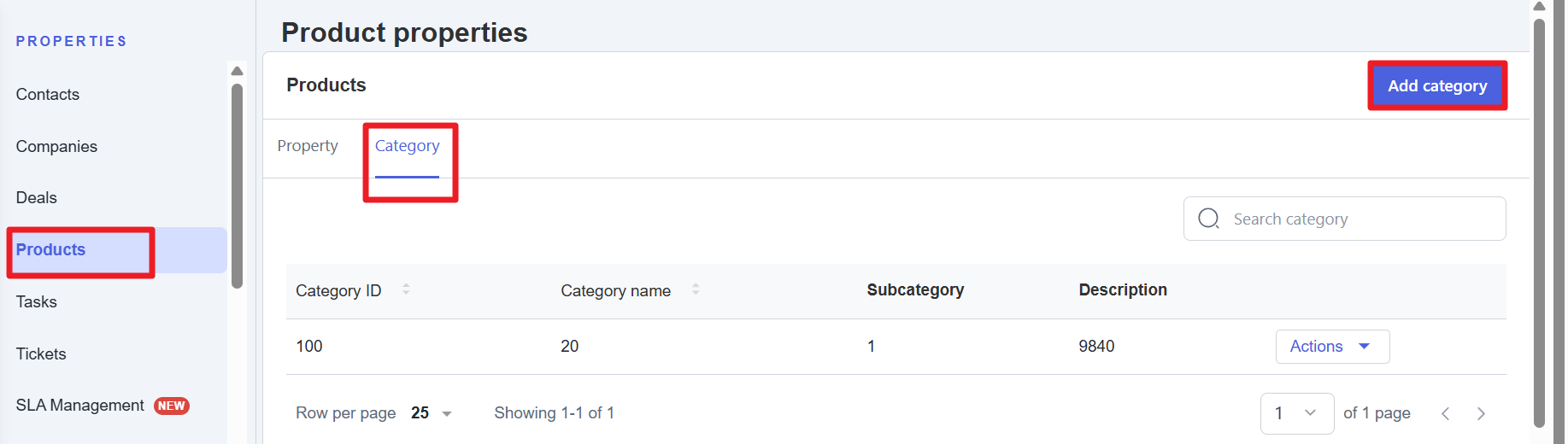Viewport: 1568px width, 444px height.
Task: Click the search magnifier icon
Action: [1208, 219]
